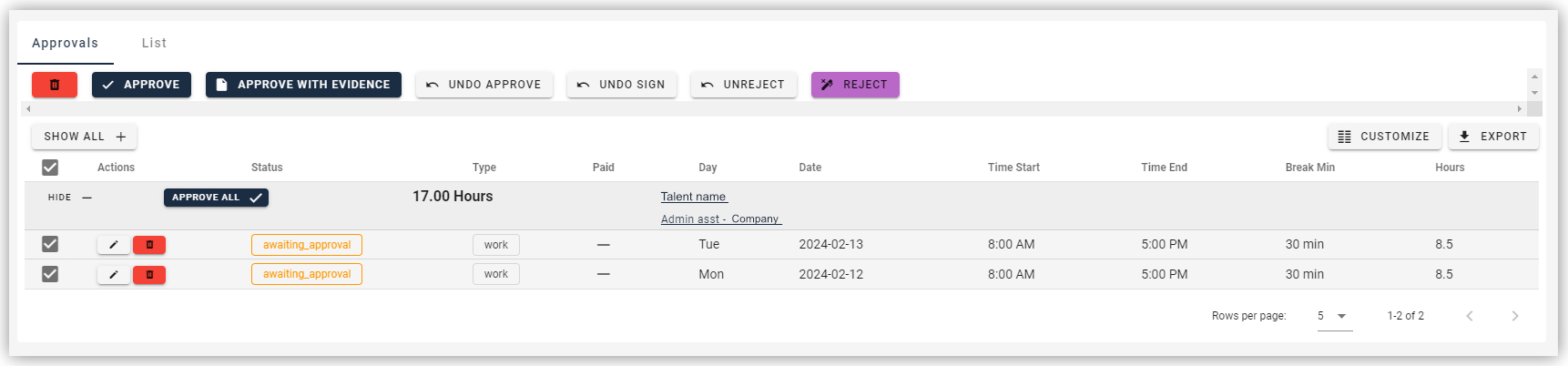The height and width of the screenshot is (366, 1568).
Task: Delete the Tue 2024-02-13 timesheet row
Action: 149,245
